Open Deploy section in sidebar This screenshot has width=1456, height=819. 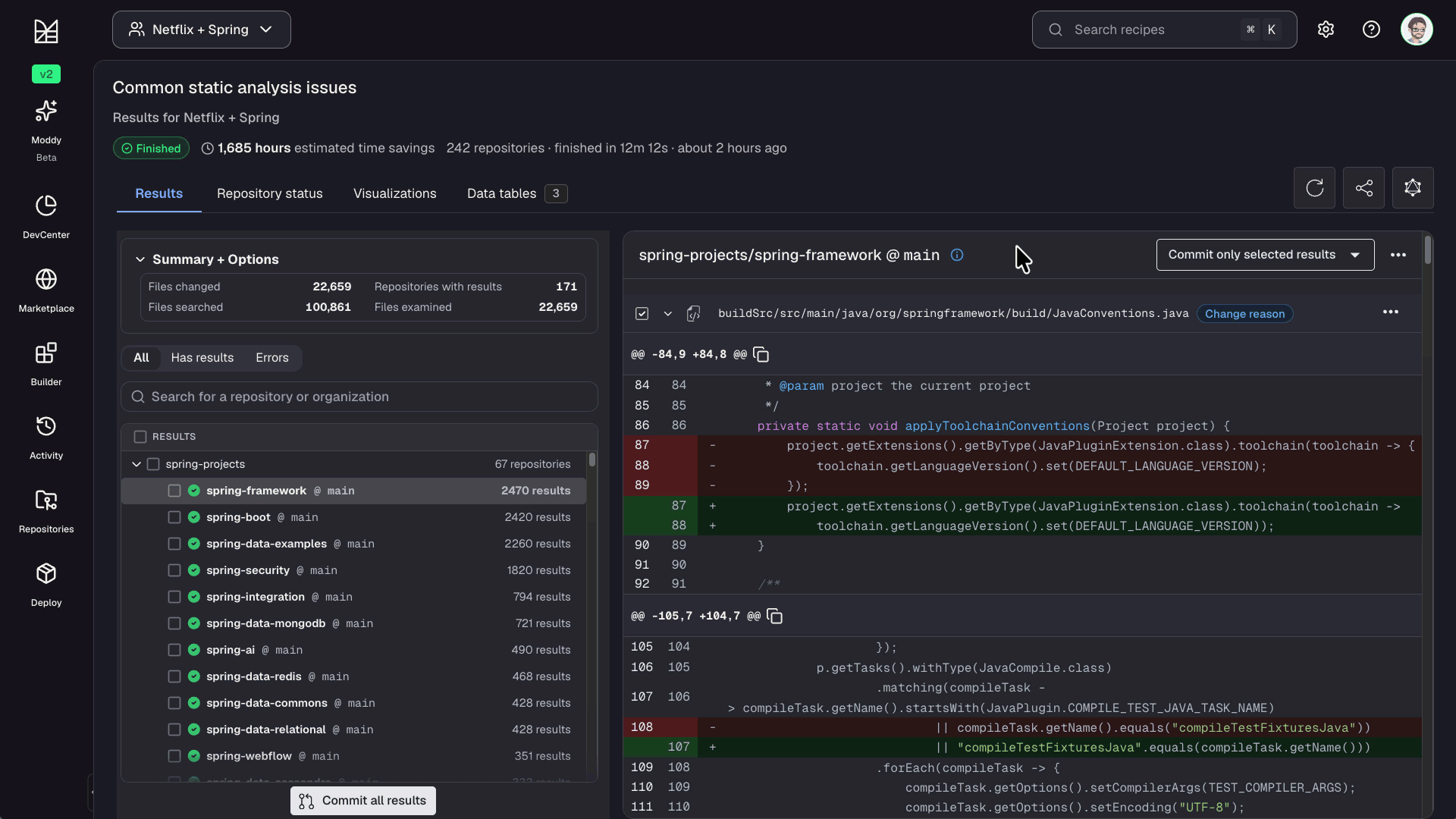46,585
